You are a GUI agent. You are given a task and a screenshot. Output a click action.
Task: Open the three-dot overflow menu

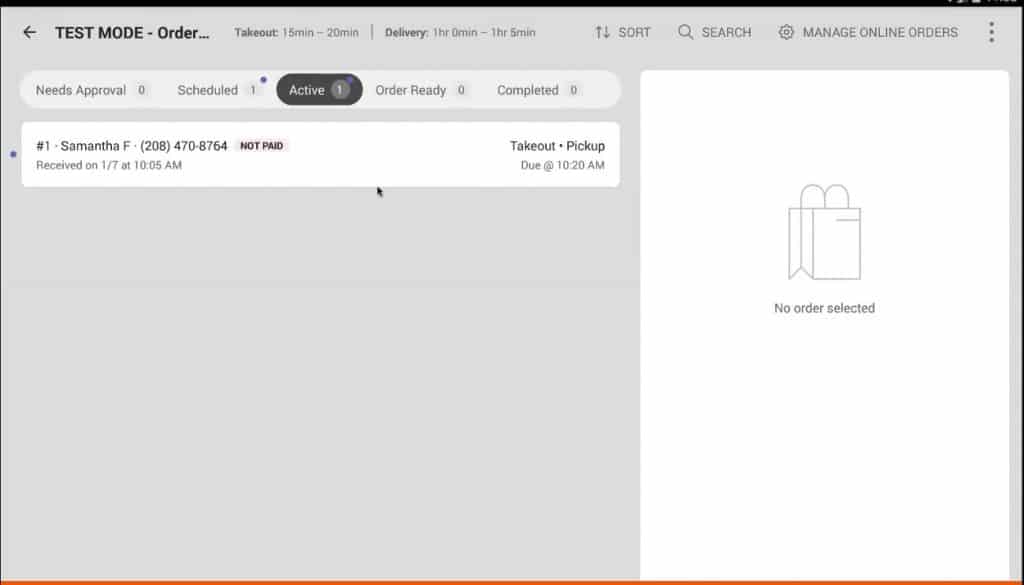[x=991, y=32]
